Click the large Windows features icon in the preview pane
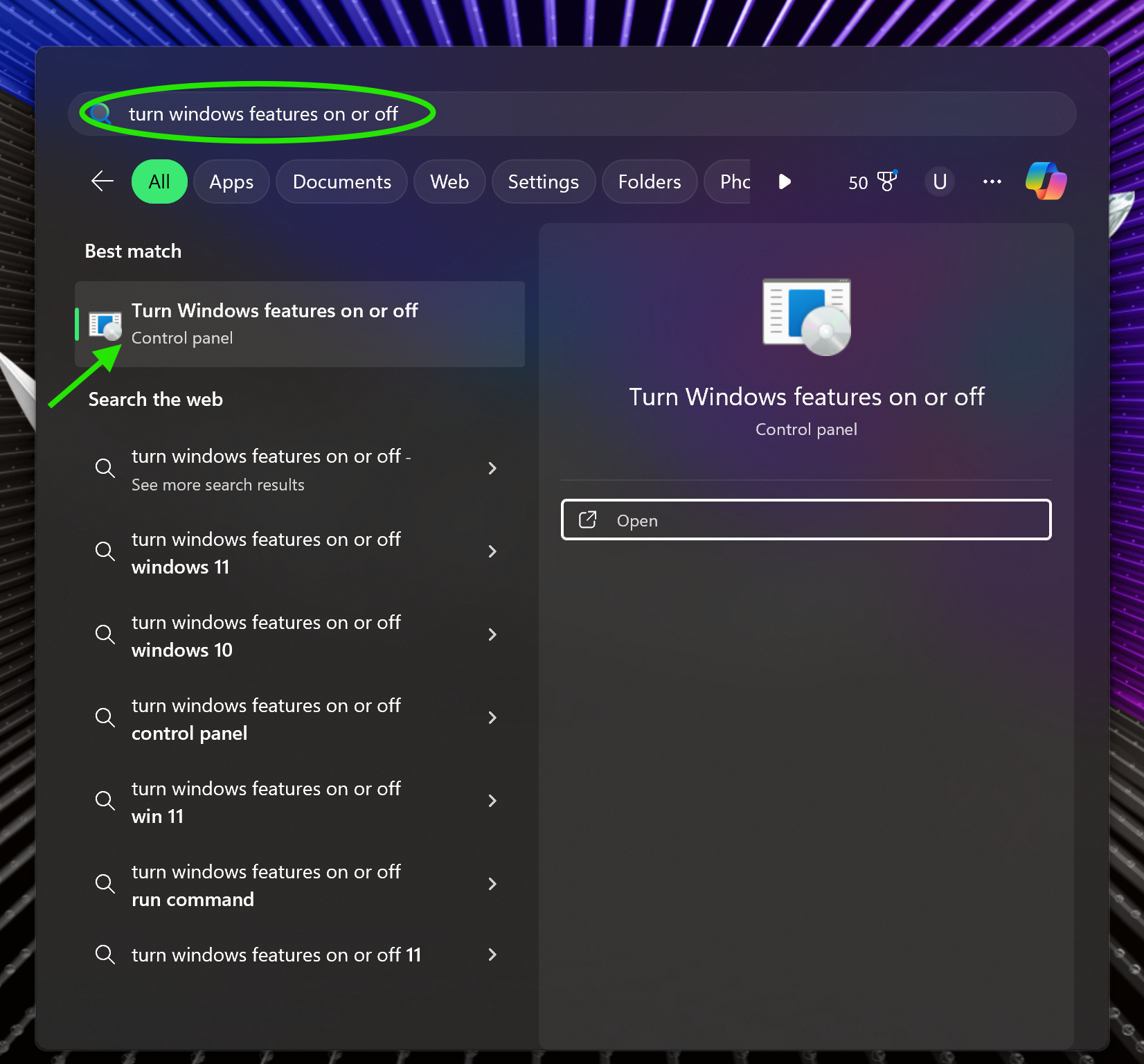Viewport: 1144px width, 1064px height. click(807, 317)
